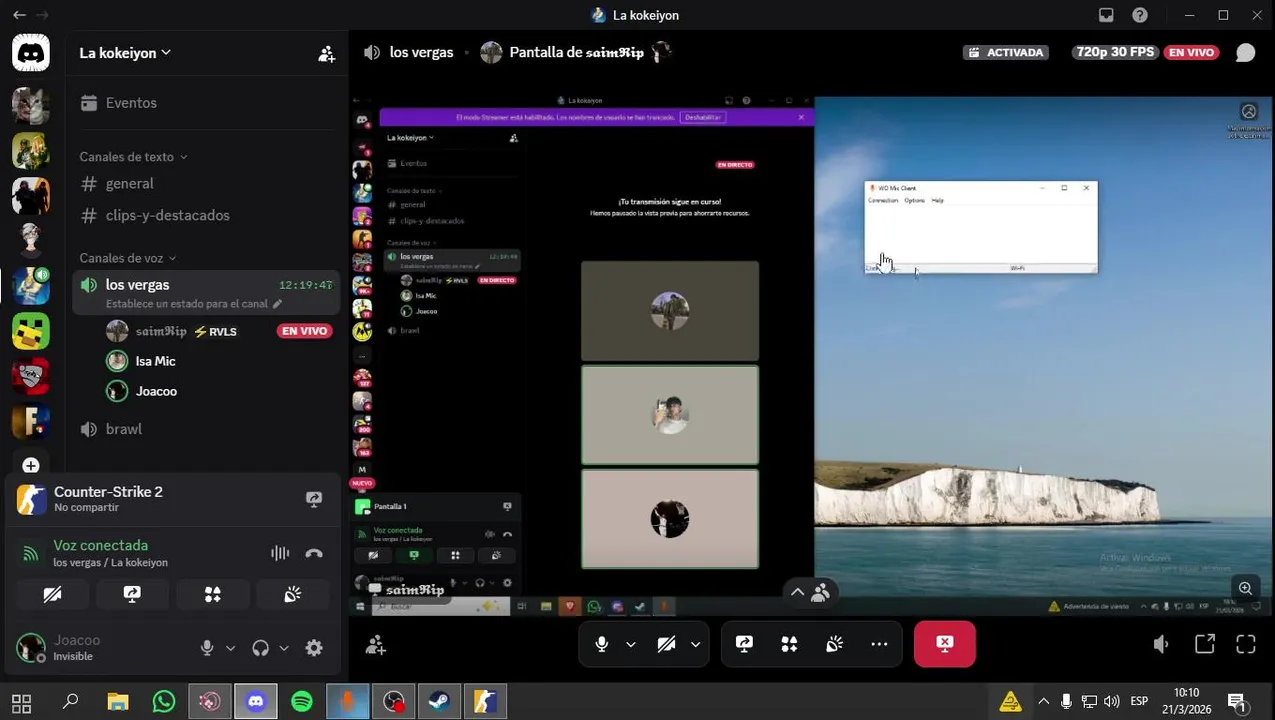Viewport: 1275px width, 720px height.
Task: Open noise suppression options near Voz conectada
Action: coord(280,553)
